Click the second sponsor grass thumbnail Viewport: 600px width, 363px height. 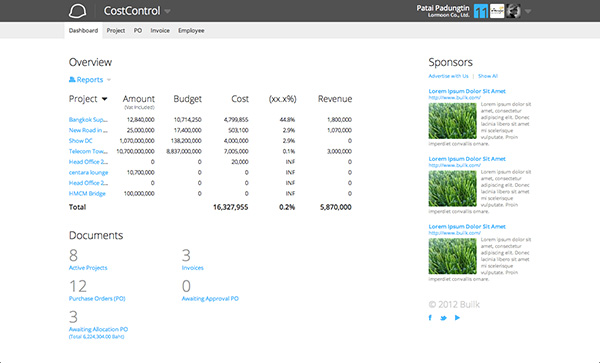tap(452, 189)
